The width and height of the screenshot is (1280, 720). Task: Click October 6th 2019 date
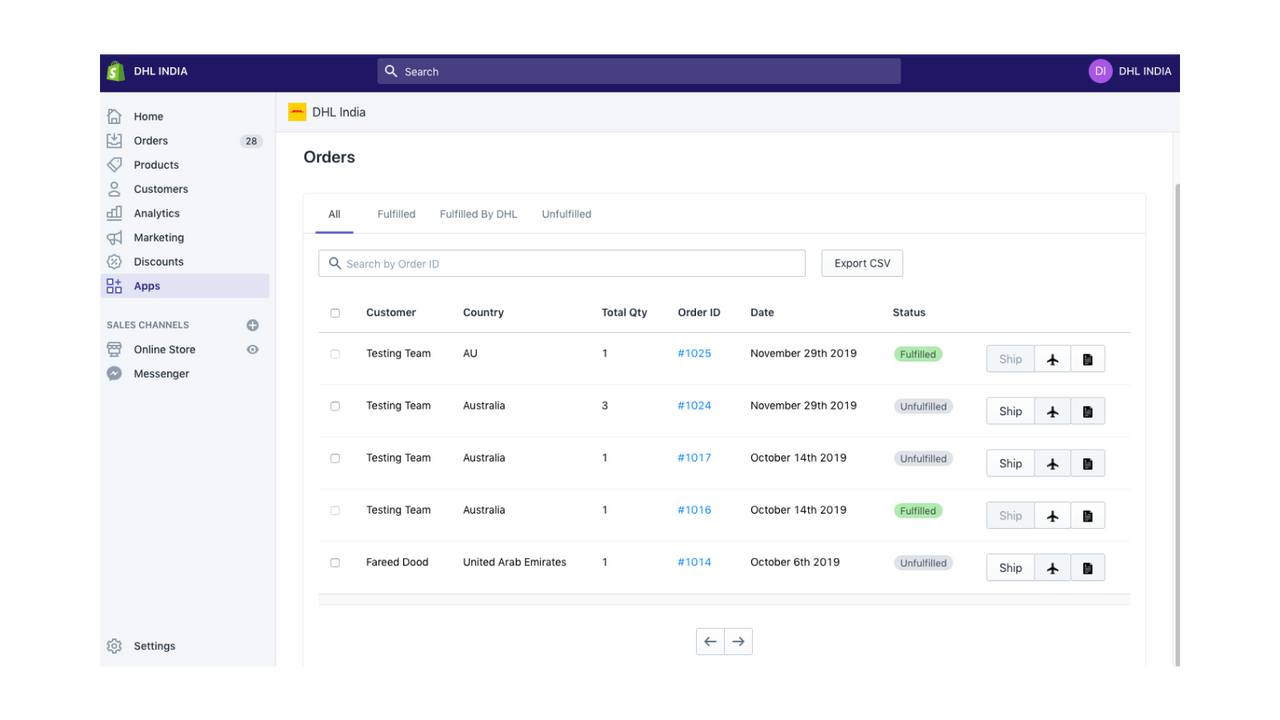click(795, 562)
